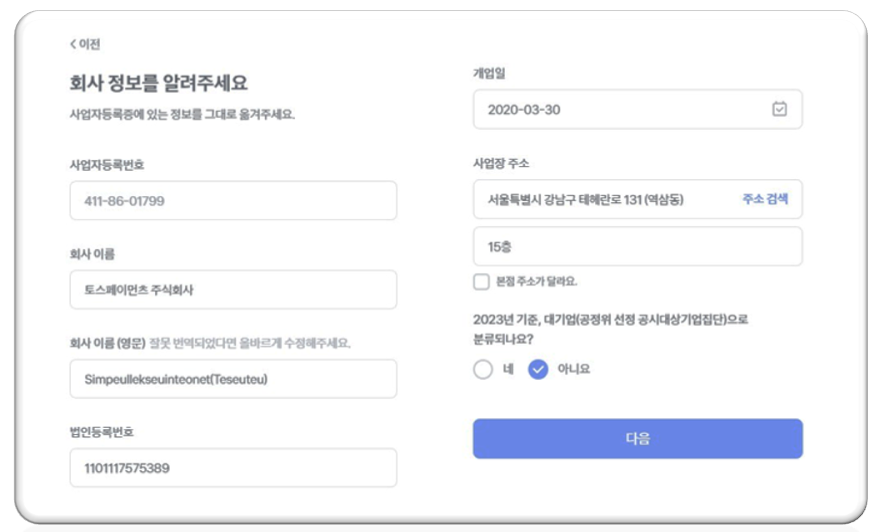Click the 회사 이름 (영문) label
This screenshot has height=532, width=883.
(x=108, y=343)
